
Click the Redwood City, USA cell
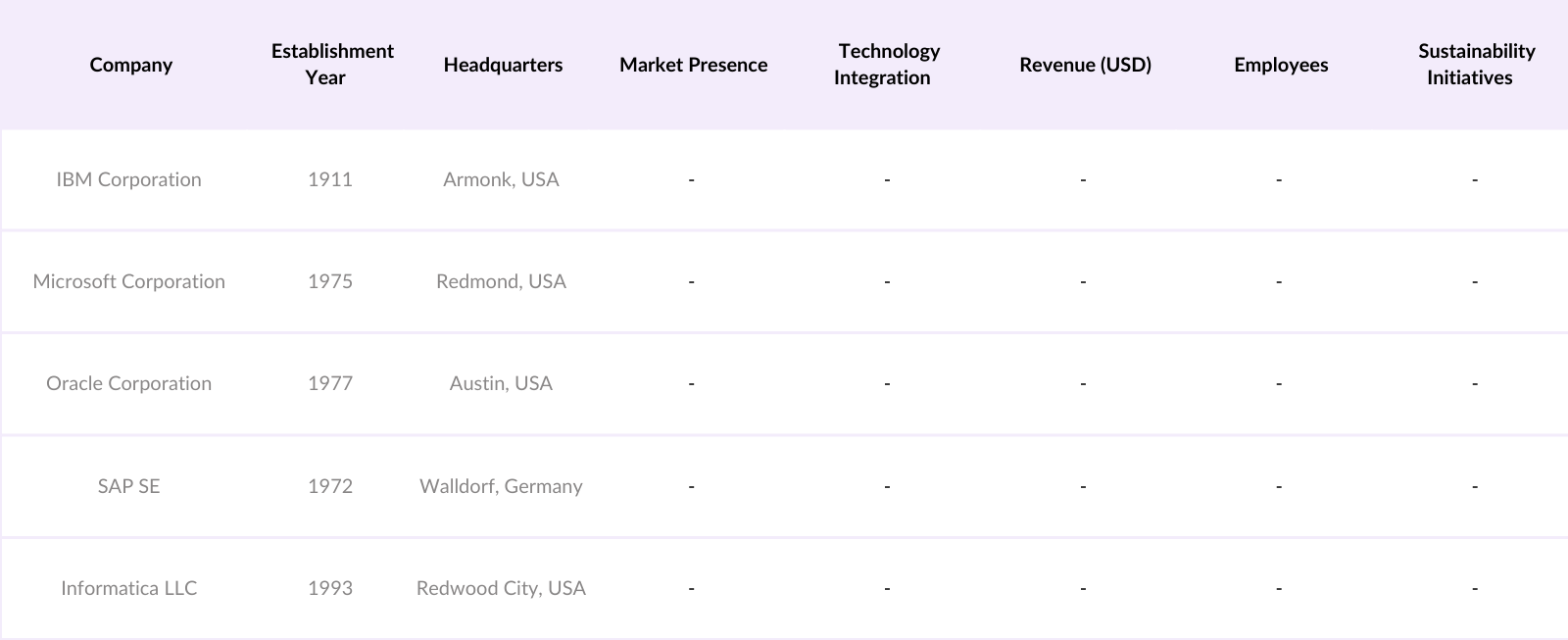[x=501, y=588]
